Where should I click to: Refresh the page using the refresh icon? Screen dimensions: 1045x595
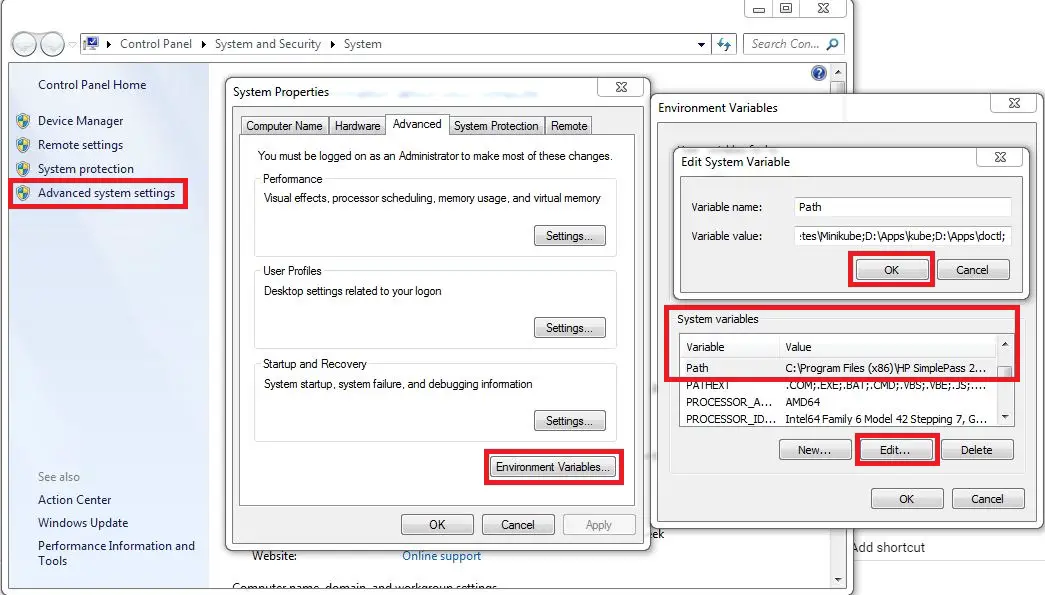725,44
